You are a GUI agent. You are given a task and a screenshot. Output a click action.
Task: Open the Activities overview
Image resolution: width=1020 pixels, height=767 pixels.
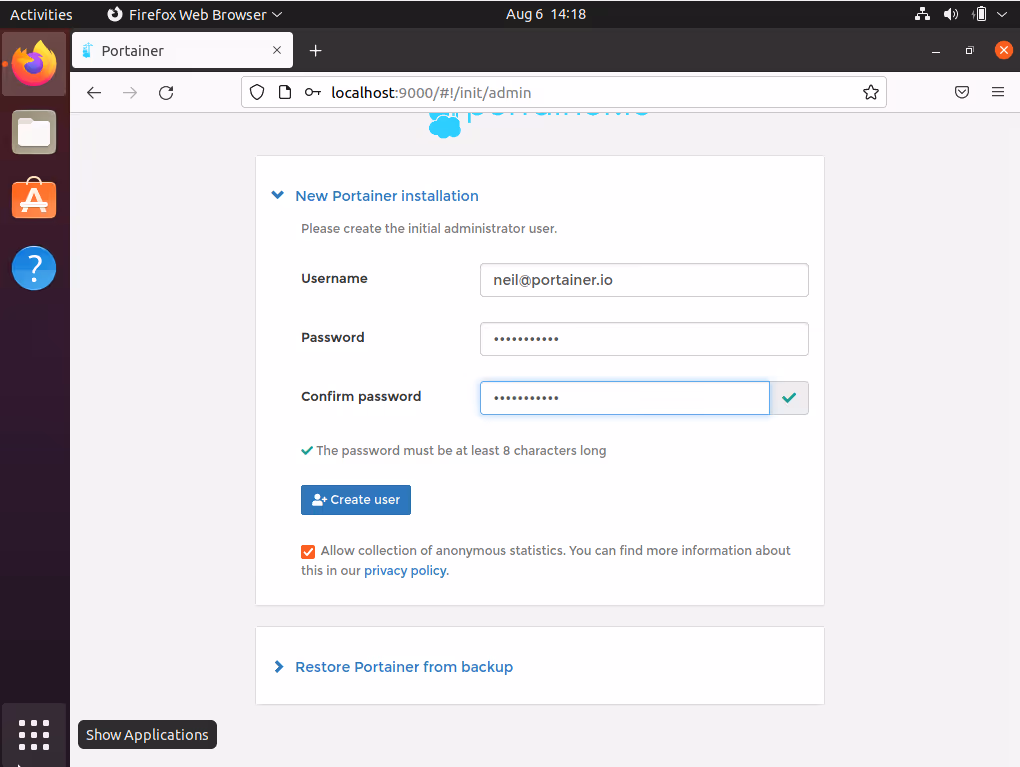[41, 14]
